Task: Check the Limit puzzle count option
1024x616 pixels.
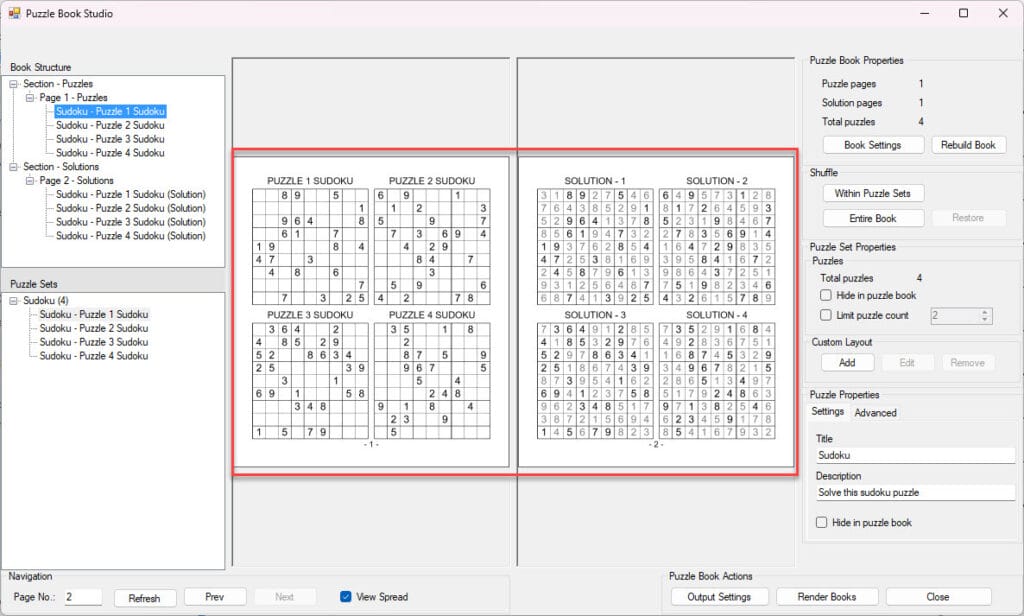Action: 826,315
